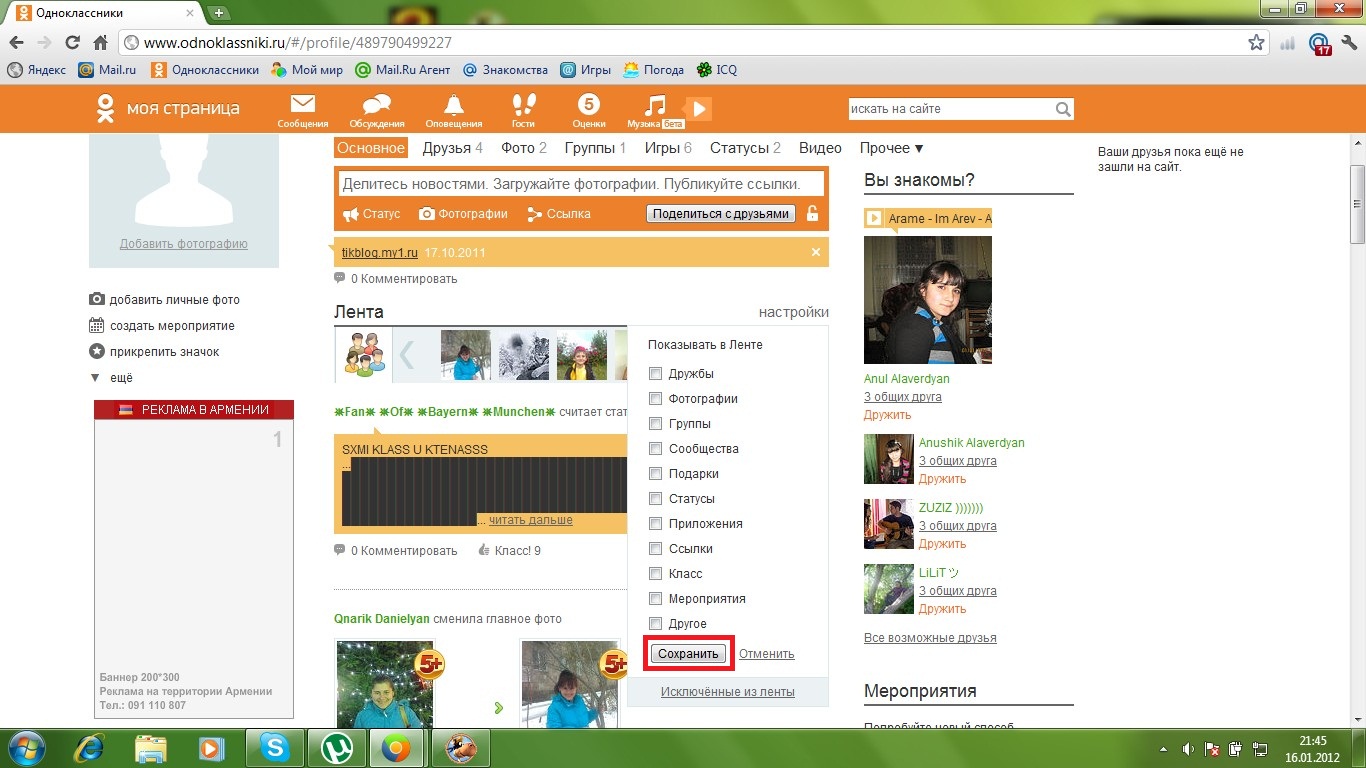Click the browser home icon

click(100, 43)
